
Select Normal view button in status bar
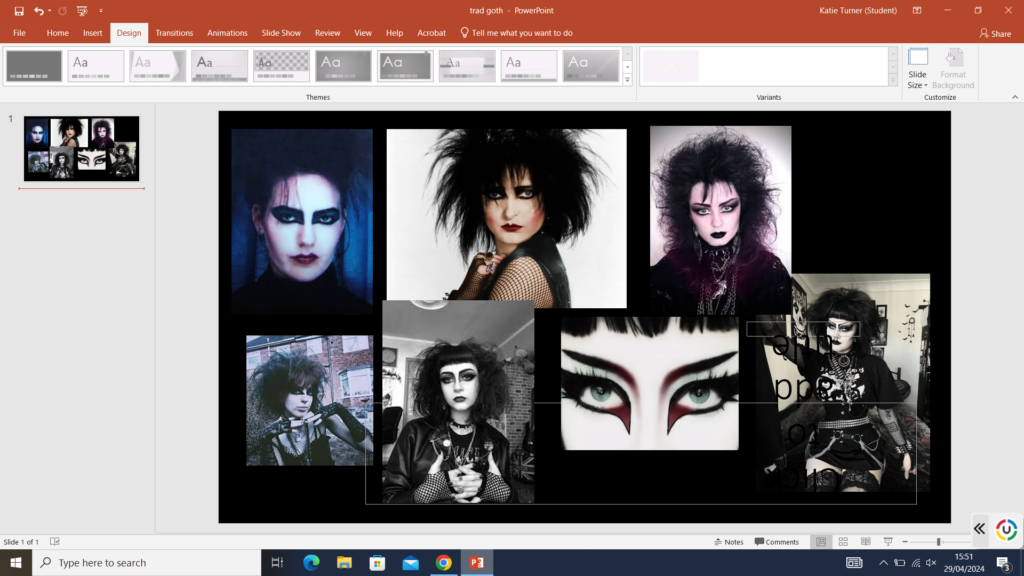(x=821, y=542)
